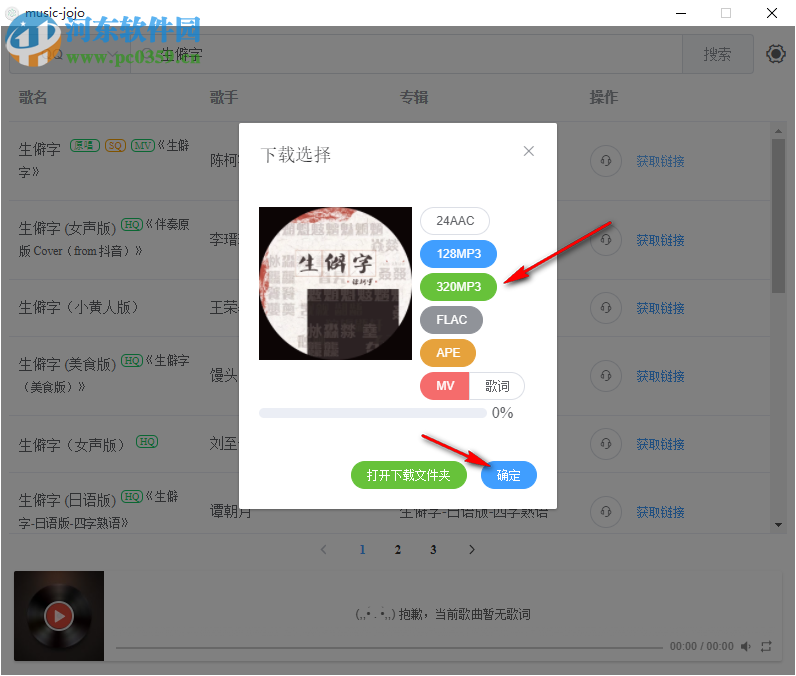
Task: Open settings gear icon
Action: pos(776,54)
